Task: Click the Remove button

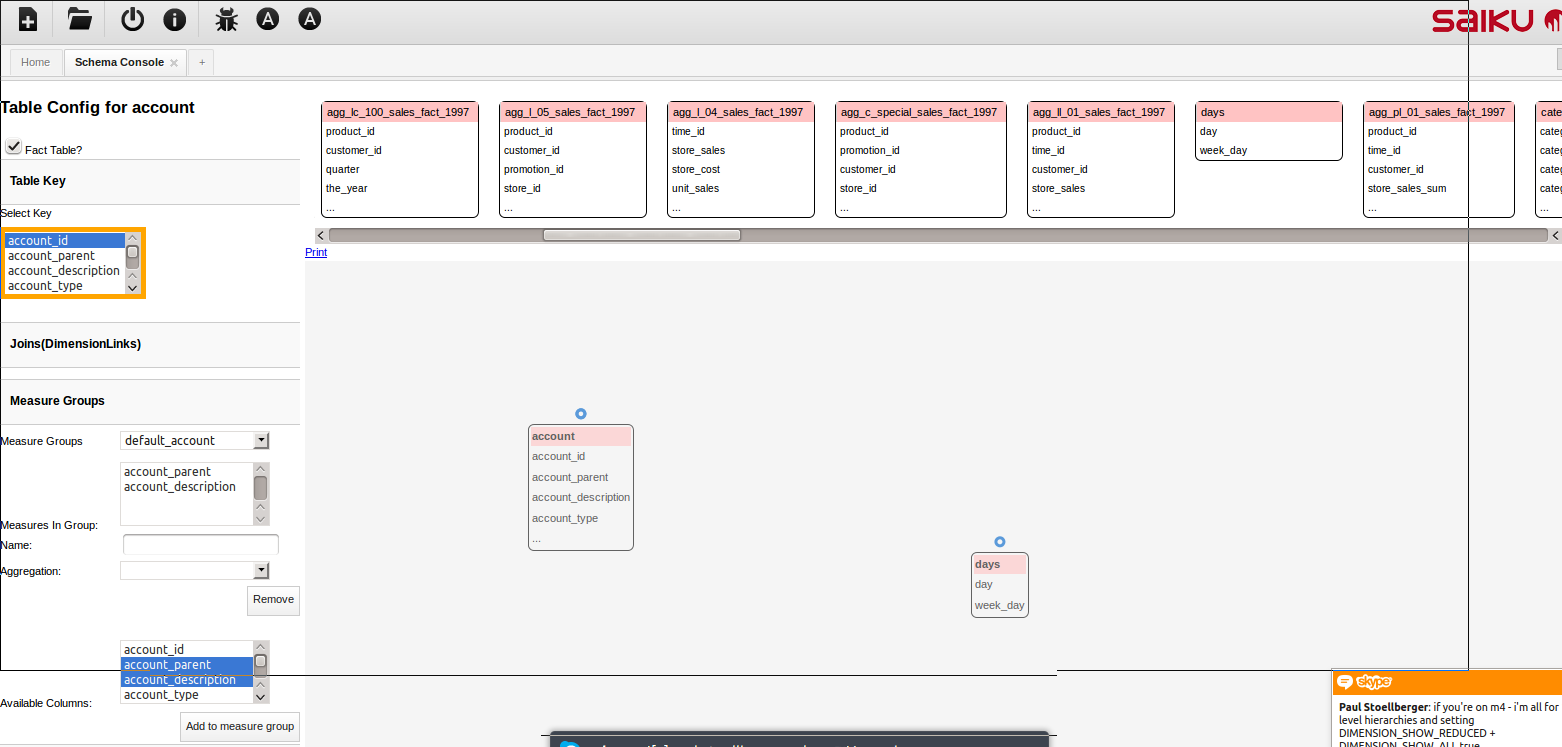Action: pyautogui.click(x=273, y=600)
